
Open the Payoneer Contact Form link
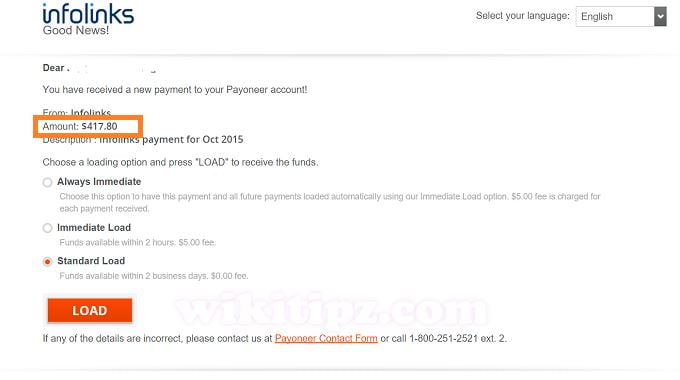coord(326,338)
